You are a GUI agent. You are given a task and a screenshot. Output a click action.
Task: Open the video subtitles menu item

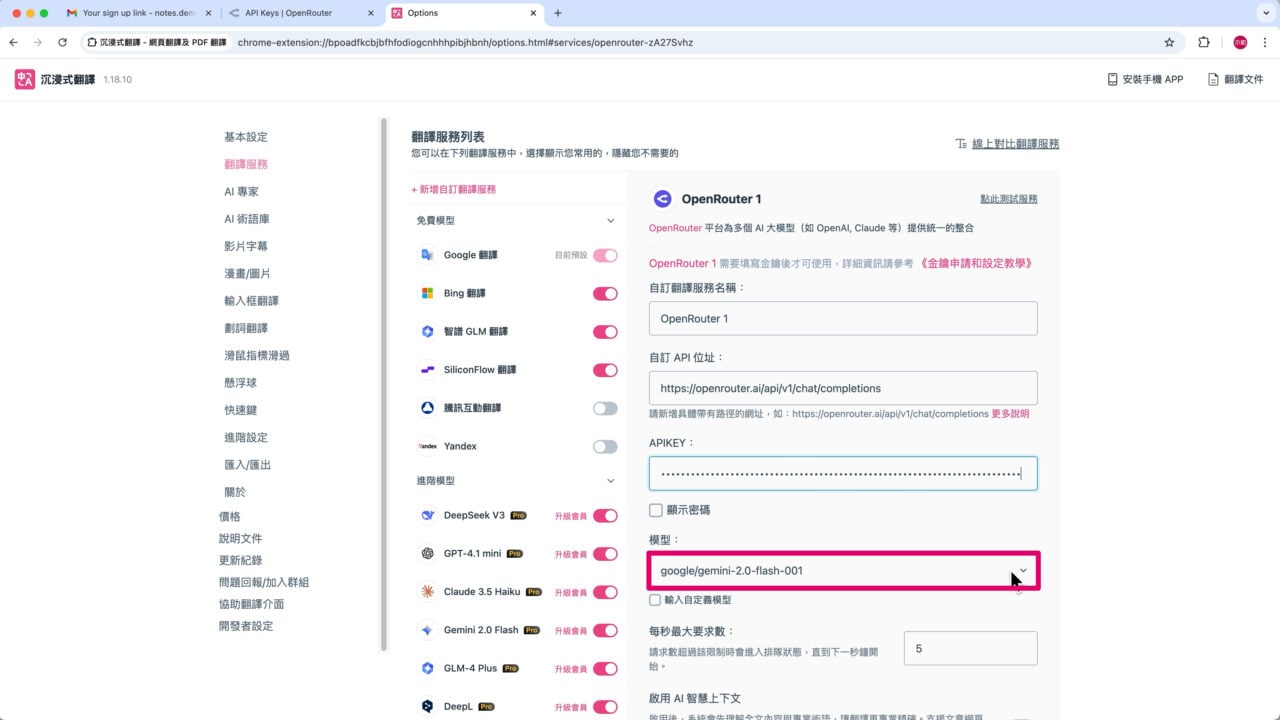(x=246, y=246)
